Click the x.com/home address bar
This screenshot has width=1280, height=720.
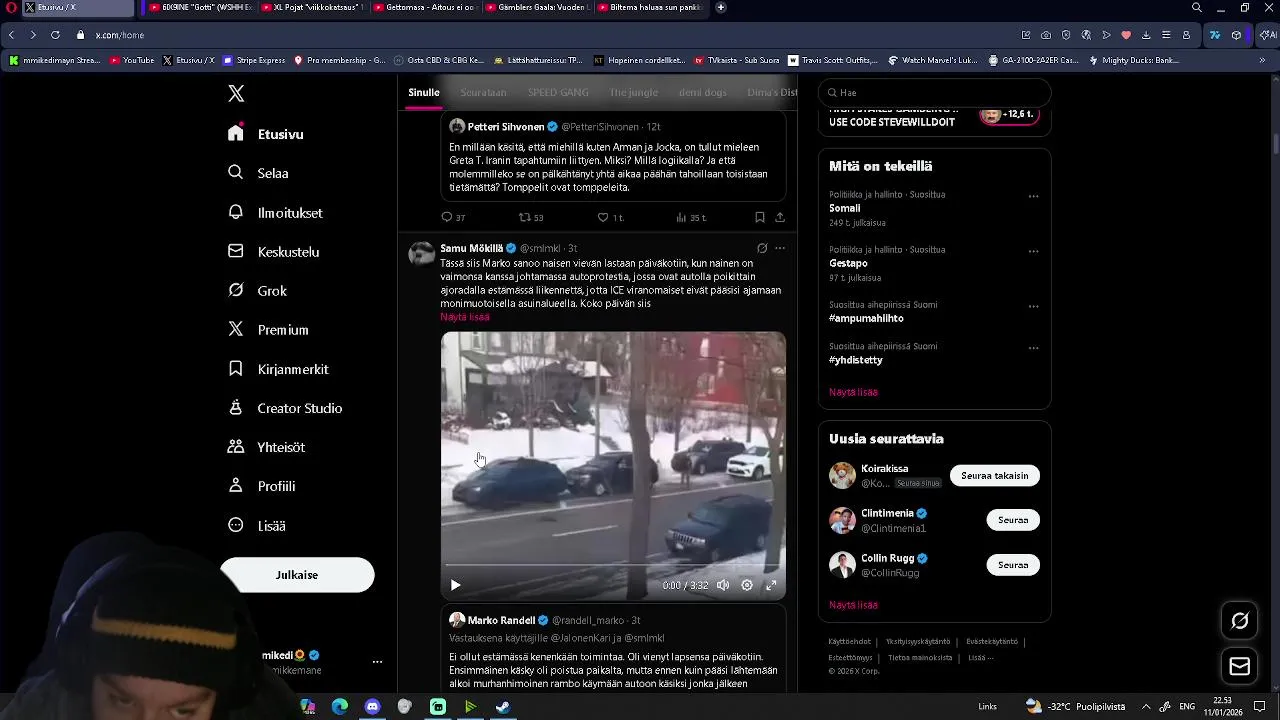tap(120, 35)
